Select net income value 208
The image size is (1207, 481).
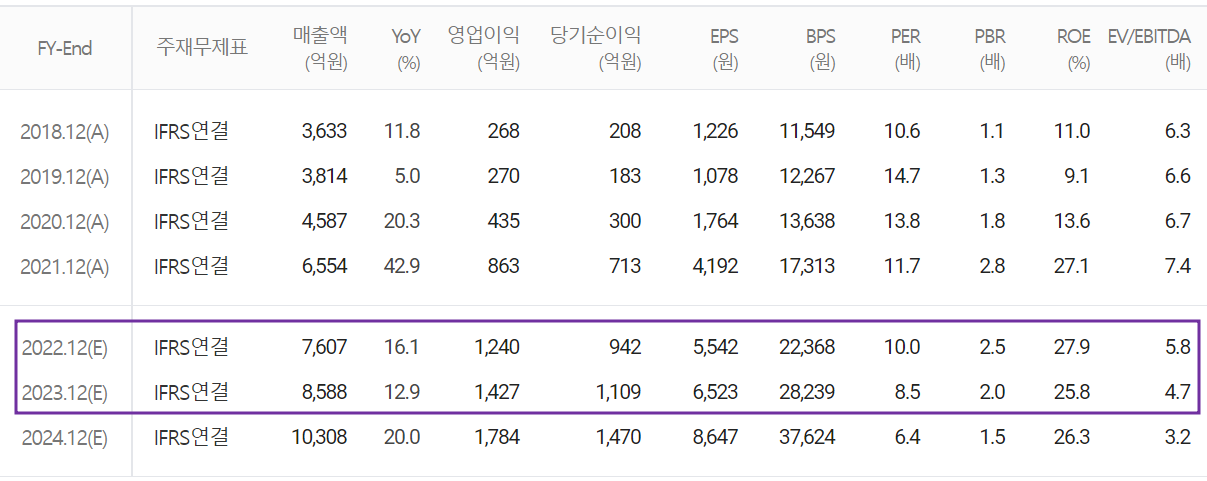pos(625,132)
